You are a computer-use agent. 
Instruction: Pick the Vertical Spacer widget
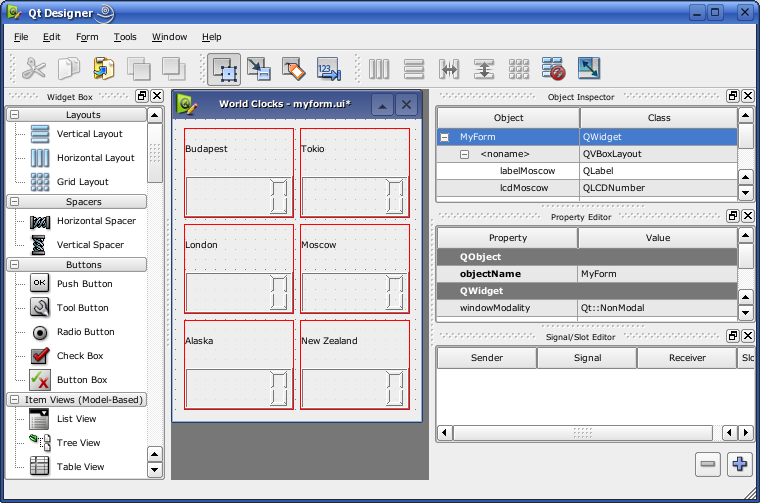pyautogui.click(x=77, y=245)
